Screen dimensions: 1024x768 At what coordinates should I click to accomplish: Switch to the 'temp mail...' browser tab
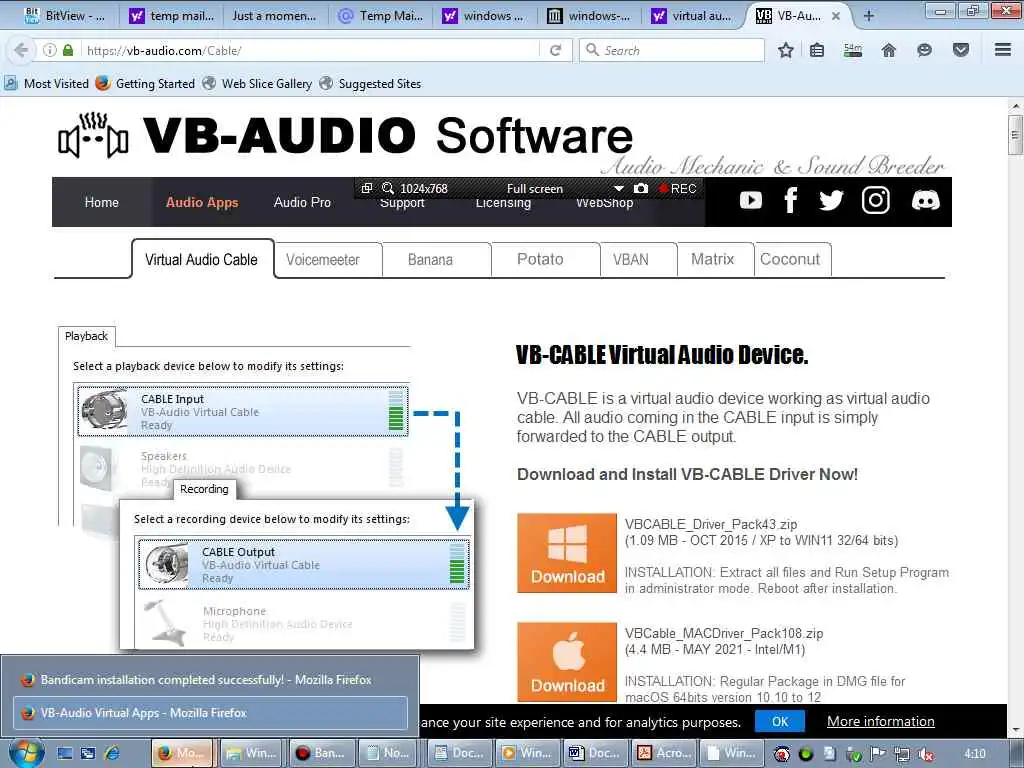[x=173, y=16]
